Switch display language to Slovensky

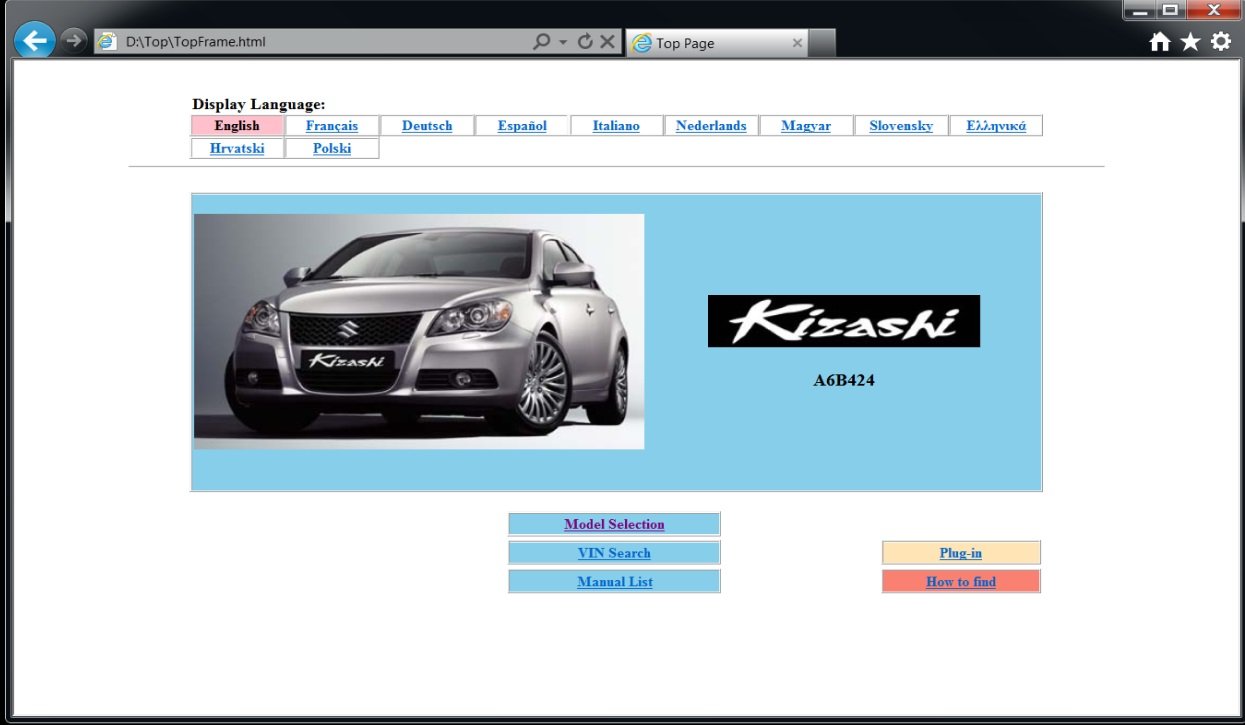901,126
